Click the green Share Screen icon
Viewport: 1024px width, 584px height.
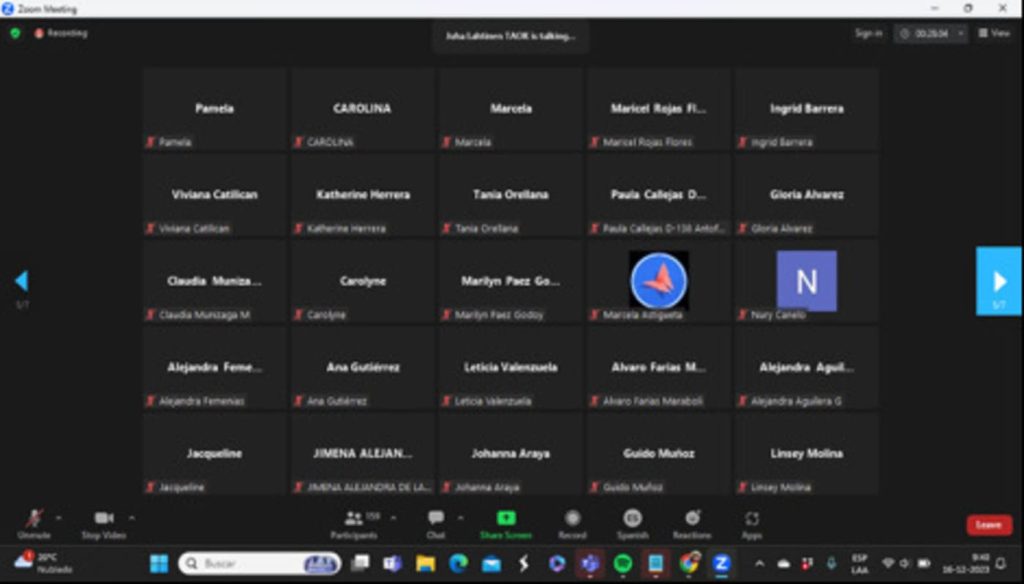506,519
